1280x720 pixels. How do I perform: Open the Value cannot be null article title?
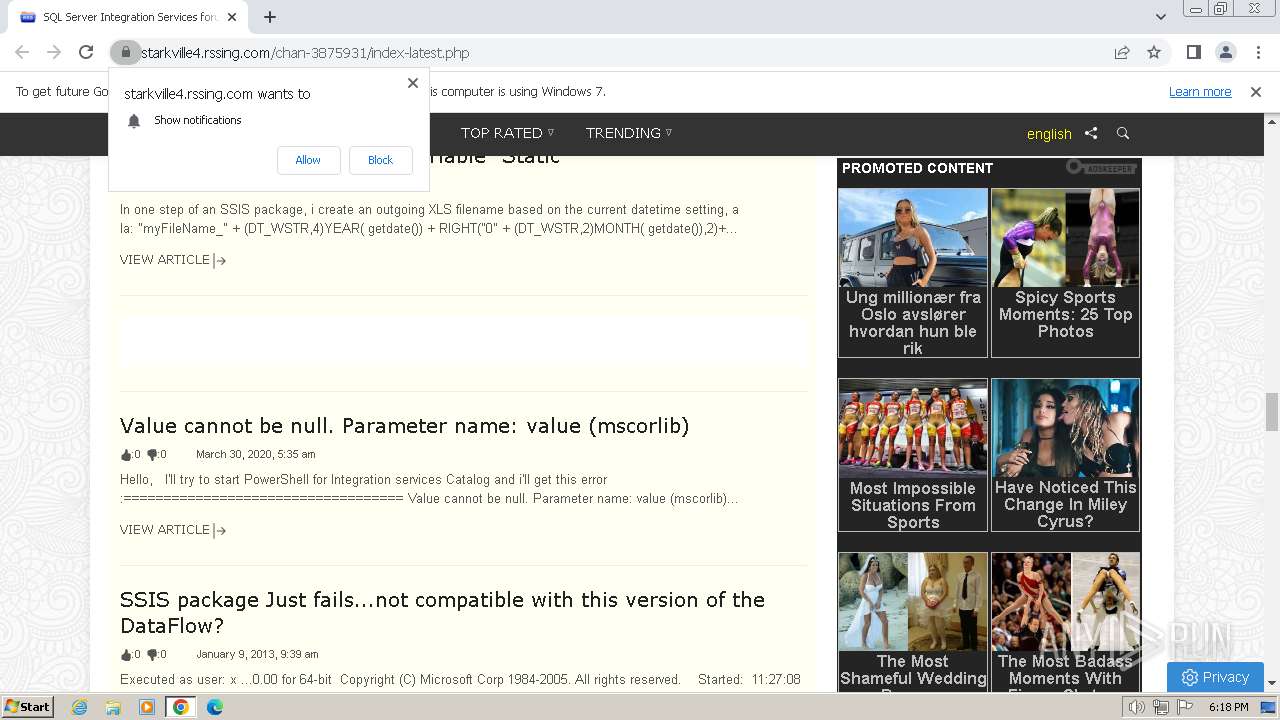[404, 426]
